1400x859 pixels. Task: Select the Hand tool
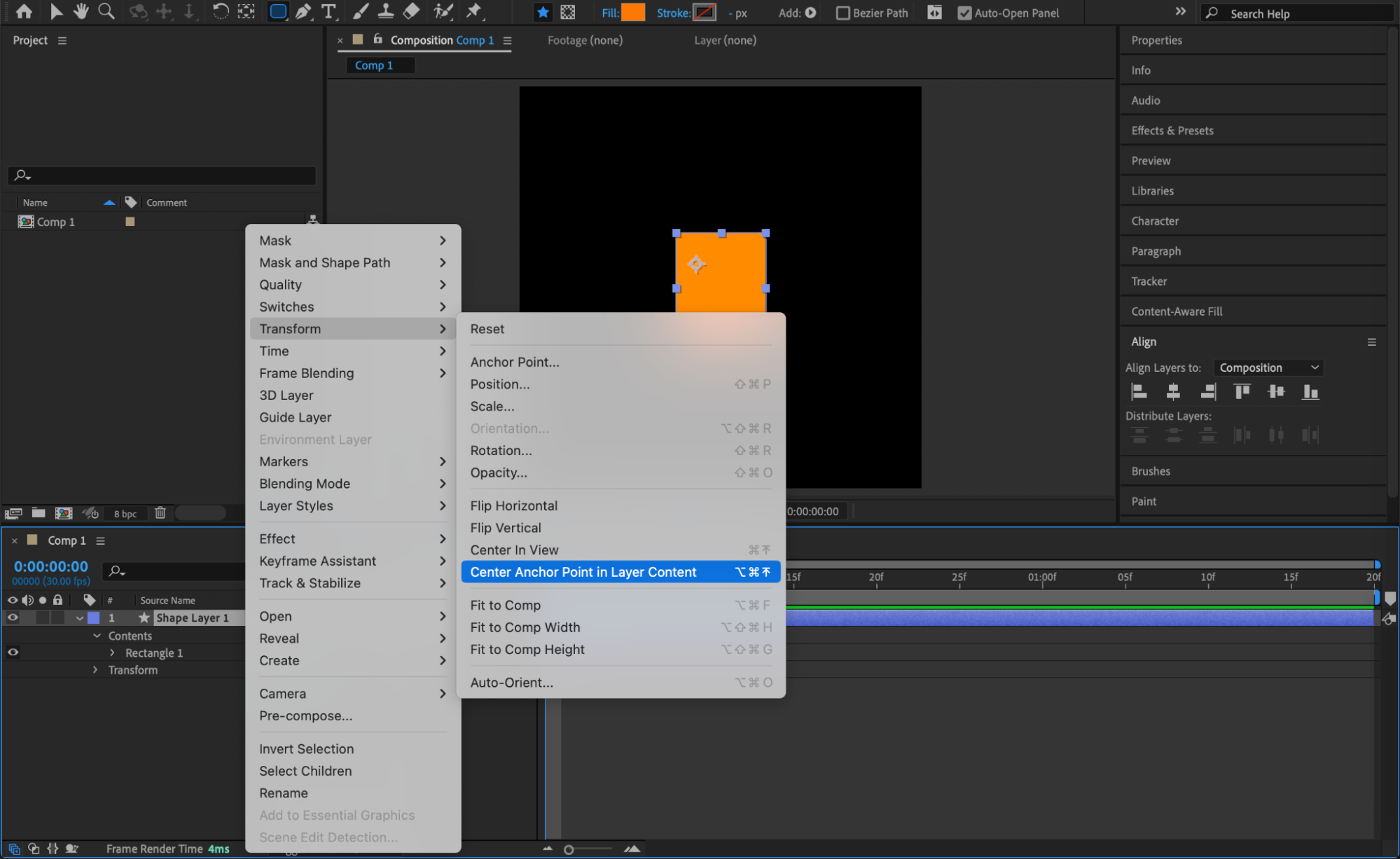point(81,11)
